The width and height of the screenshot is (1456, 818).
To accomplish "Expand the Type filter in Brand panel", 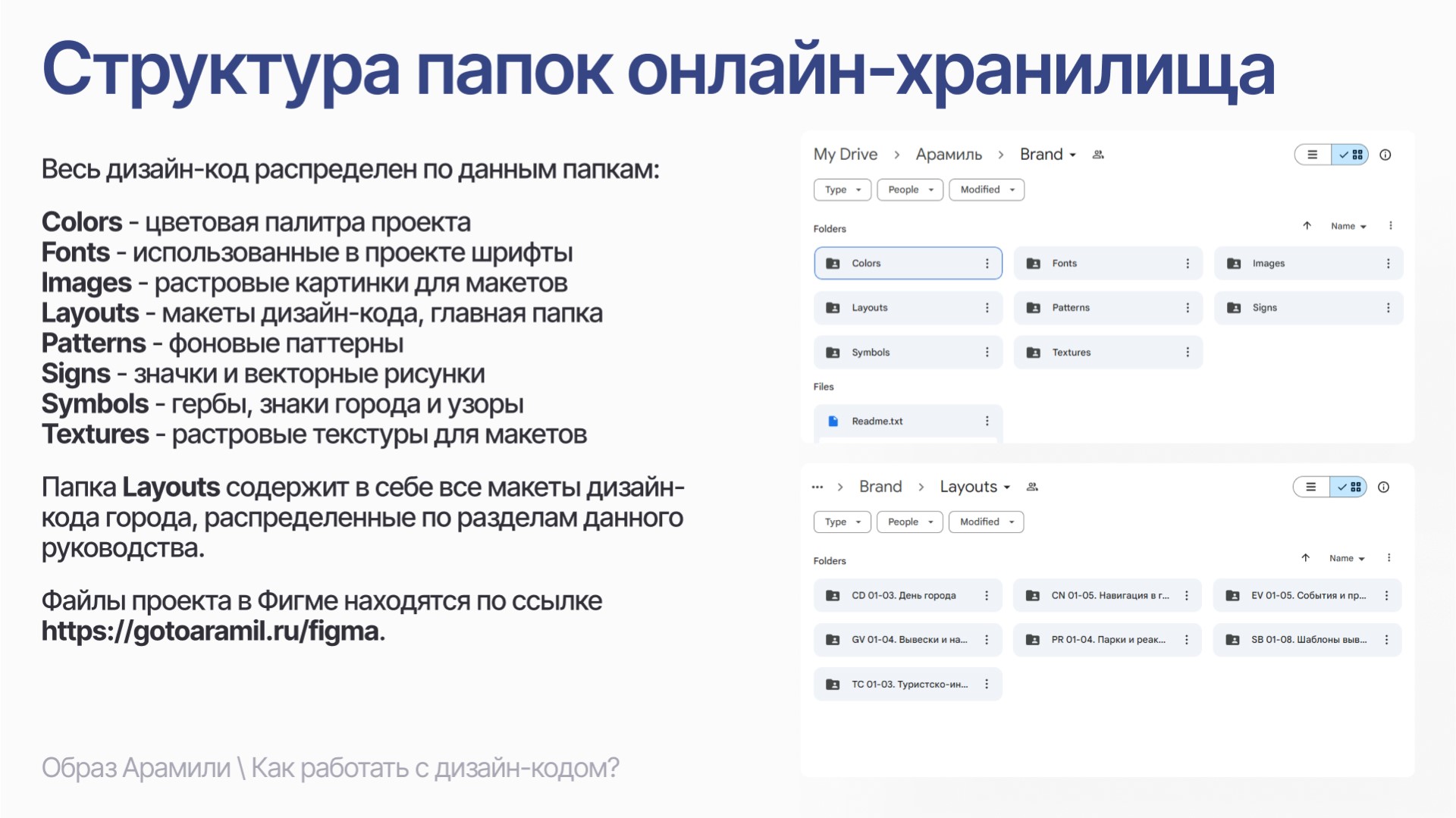I will 842,190.
